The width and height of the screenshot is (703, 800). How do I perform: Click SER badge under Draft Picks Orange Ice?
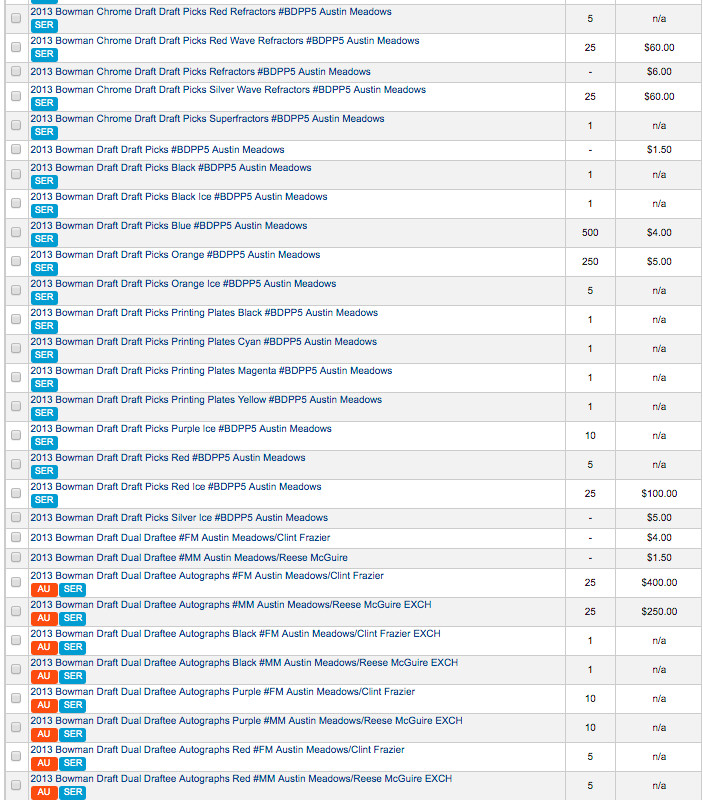(x=44, y=297)
